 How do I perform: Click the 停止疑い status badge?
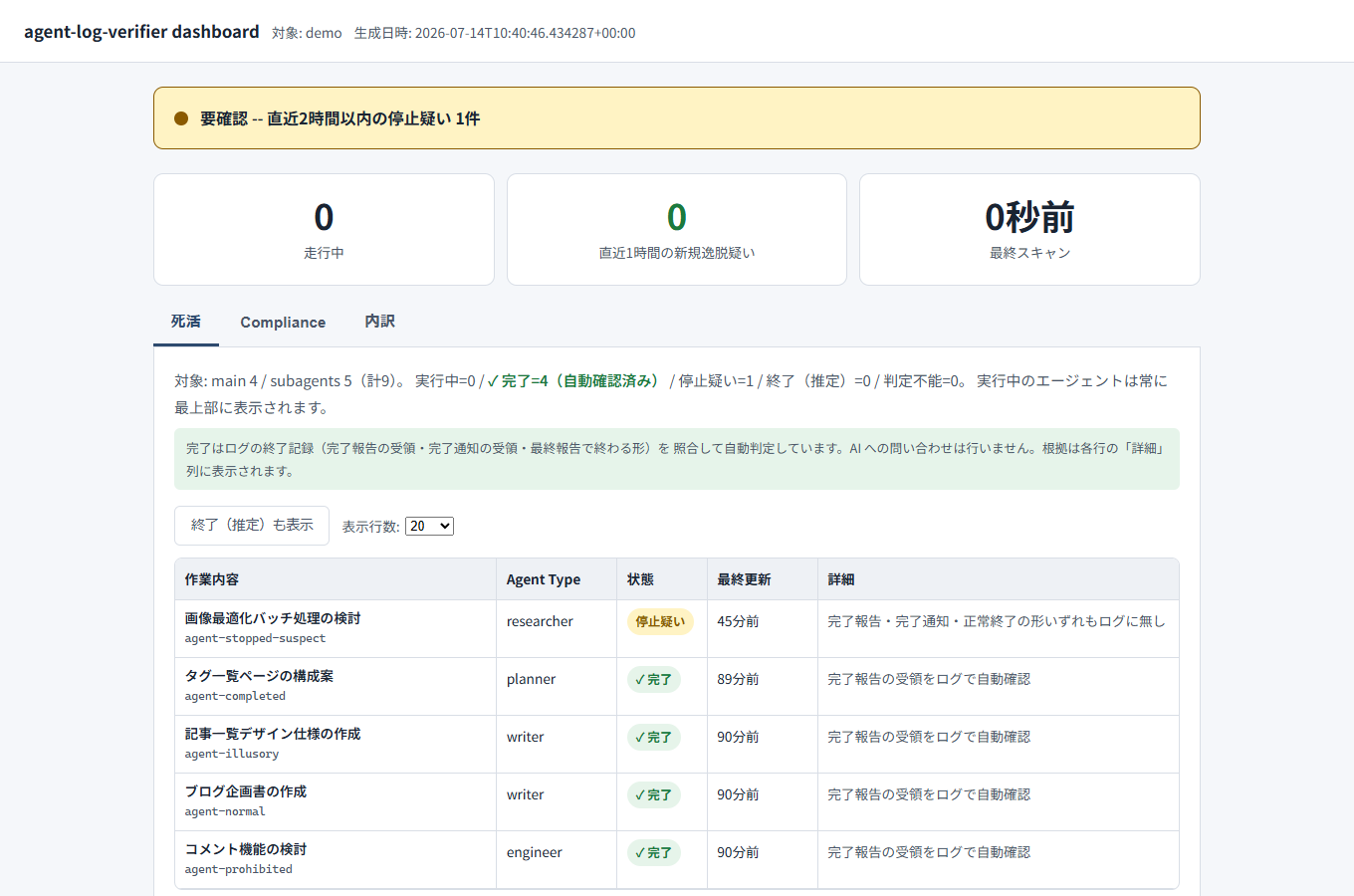pyautogui.click(x=660, y=621)
